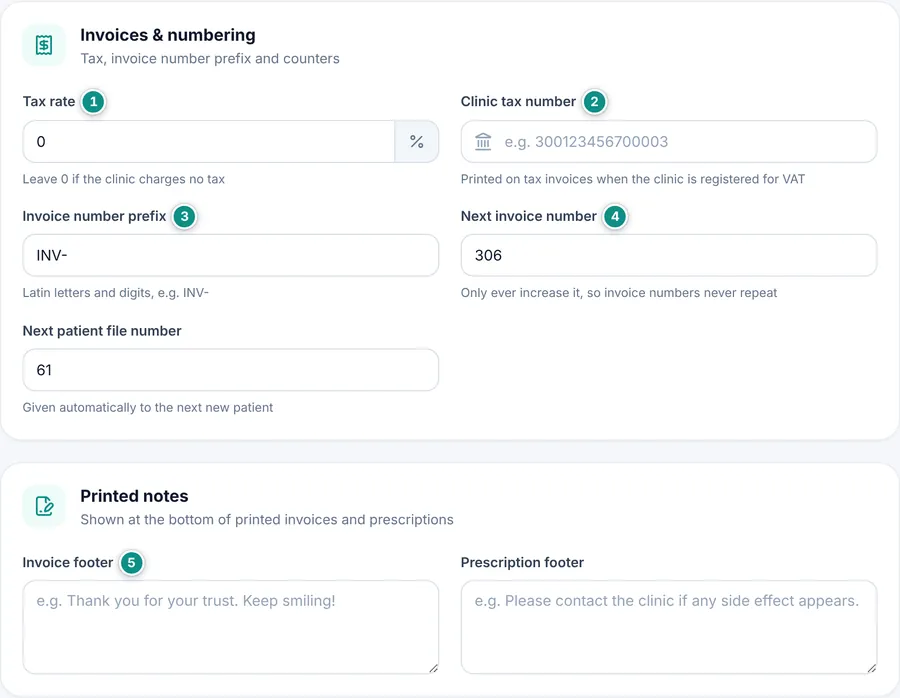This screenshot has width=900, height=698.
Task: Click the "Invoice footer" field label
Action: pos(68,563)
